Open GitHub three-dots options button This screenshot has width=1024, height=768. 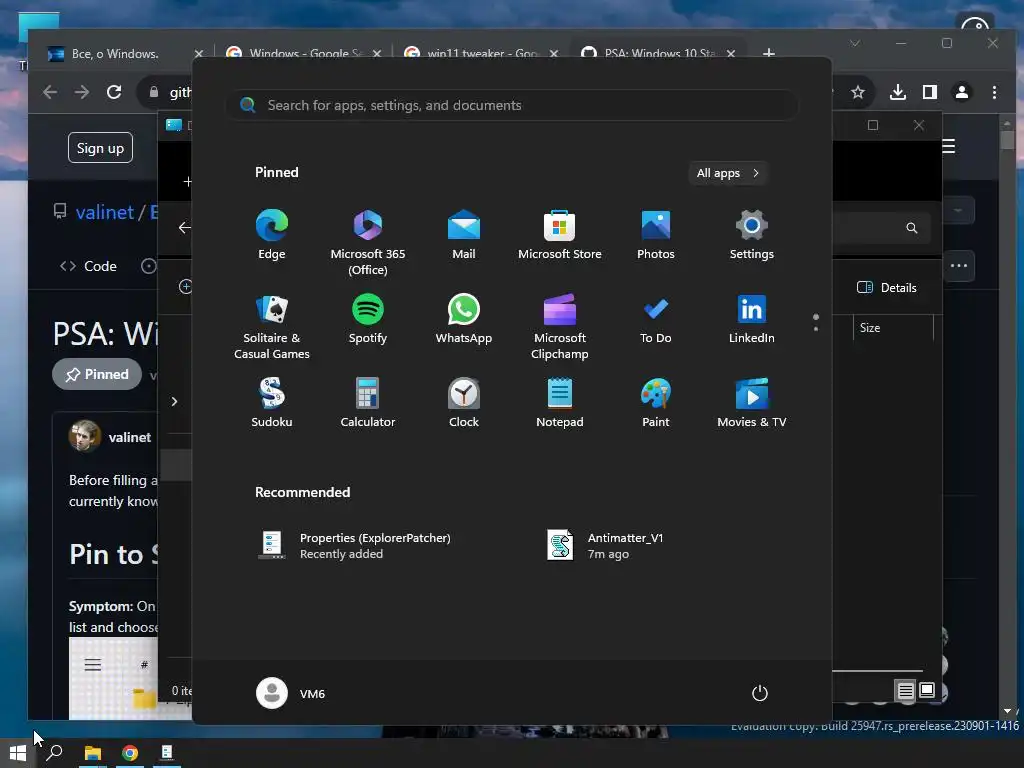point(959,266)
